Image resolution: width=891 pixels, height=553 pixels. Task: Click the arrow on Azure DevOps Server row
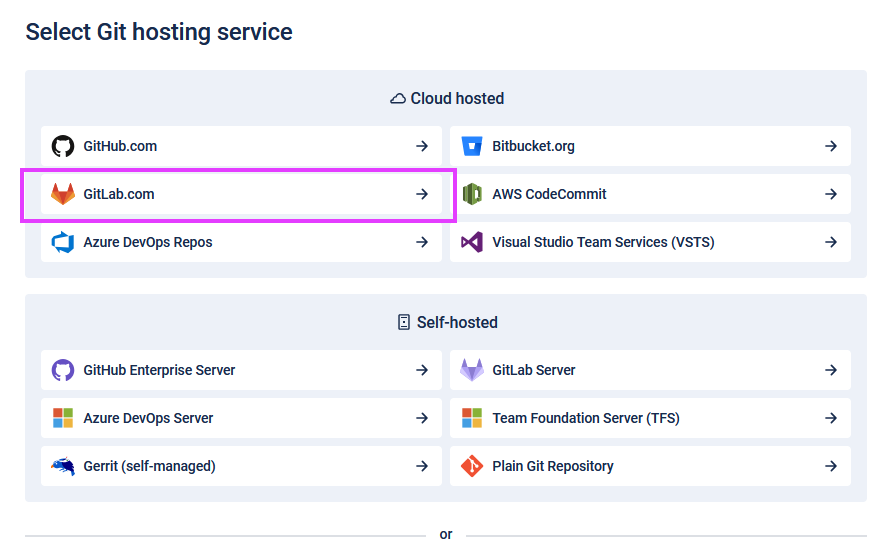click(x=422, y=418)
